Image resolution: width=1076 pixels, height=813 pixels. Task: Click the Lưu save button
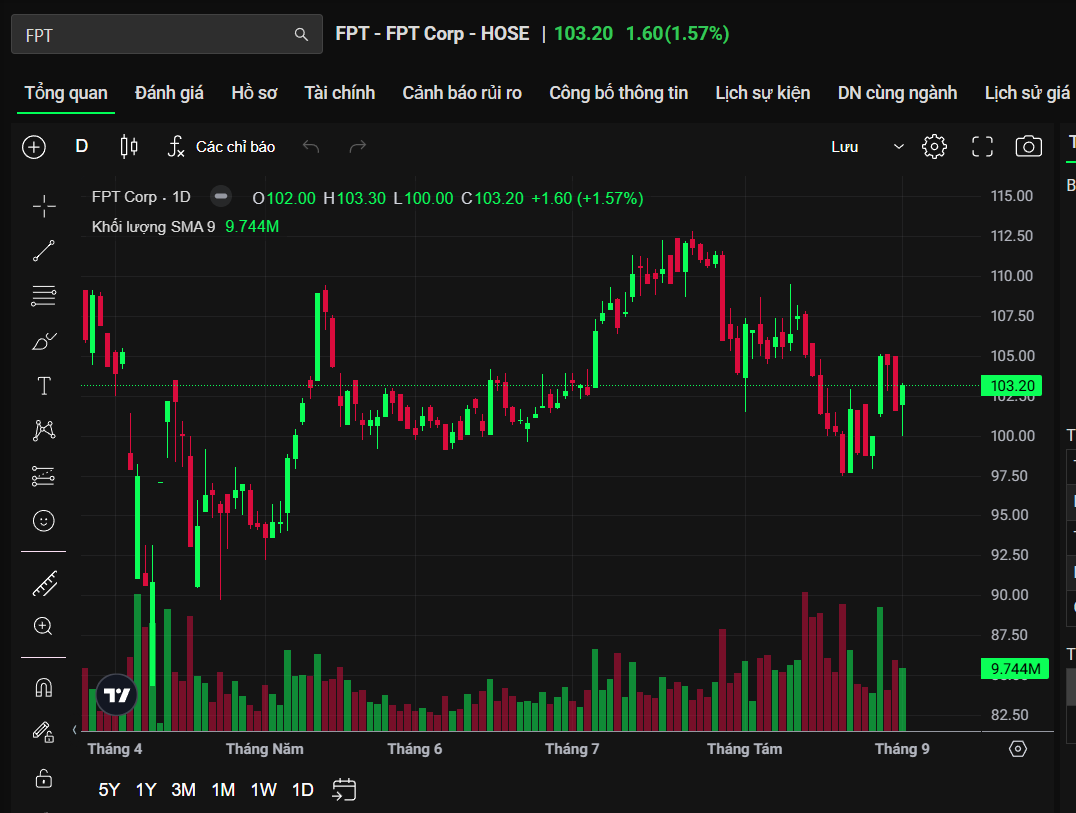coord(845,147)
